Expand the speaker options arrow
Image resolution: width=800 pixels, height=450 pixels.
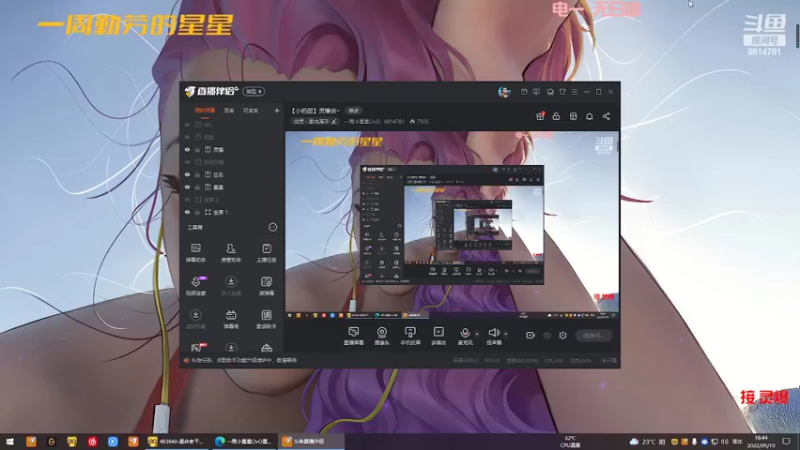click(x=506, y=334)
